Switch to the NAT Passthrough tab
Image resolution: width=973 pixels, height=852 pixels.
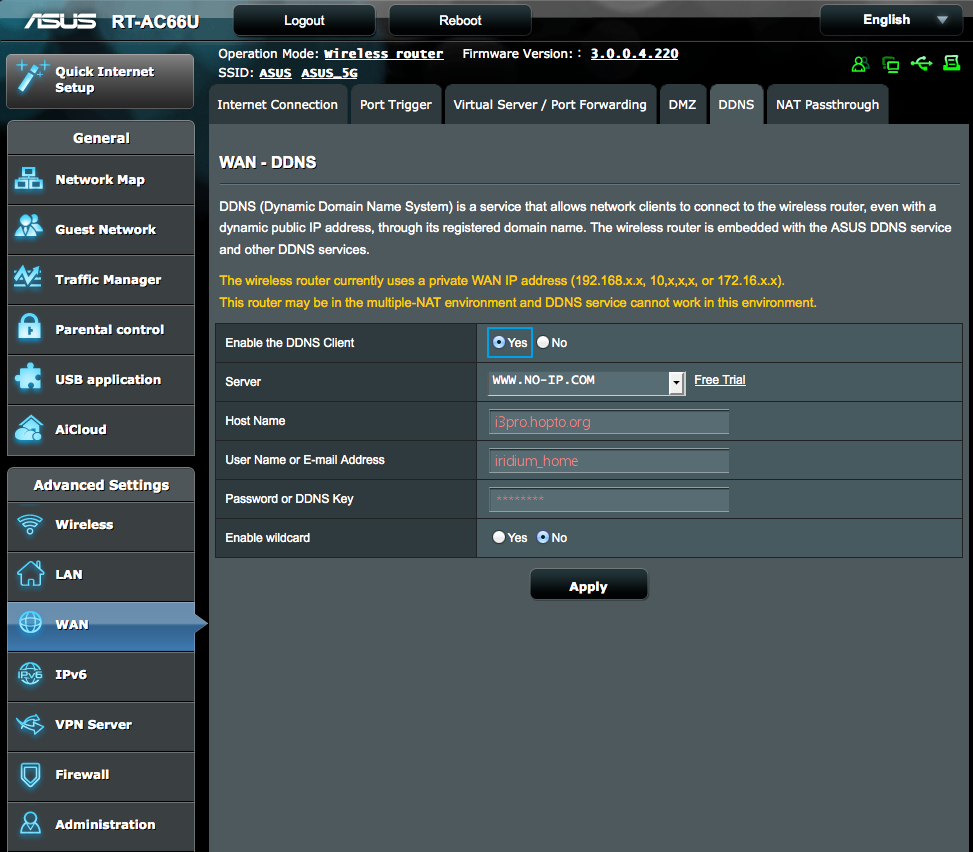tap(827, 105)
